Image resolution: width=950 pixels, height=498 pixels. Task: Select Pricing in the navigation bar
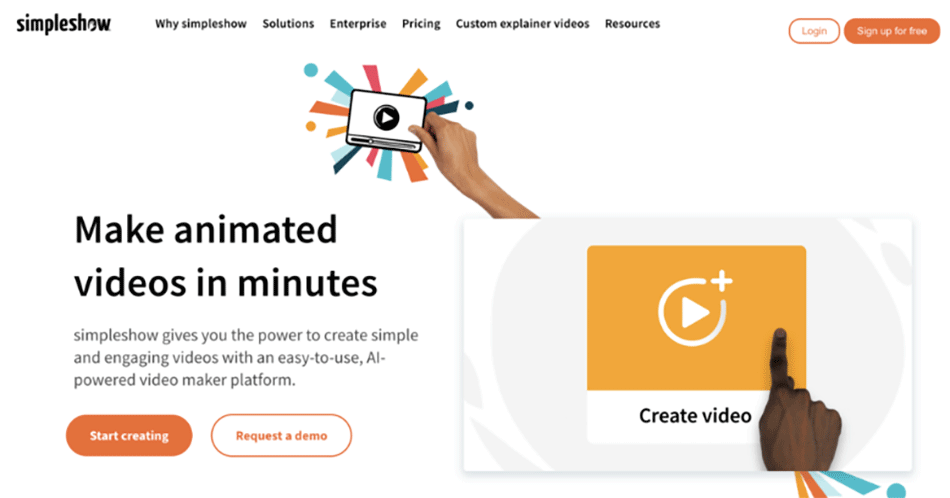tap(421, 24)
